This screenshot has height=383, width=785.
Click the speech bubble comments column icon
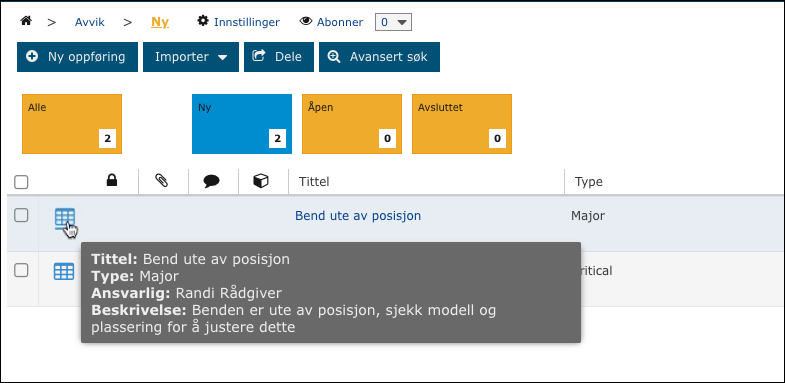coord(212,181)
